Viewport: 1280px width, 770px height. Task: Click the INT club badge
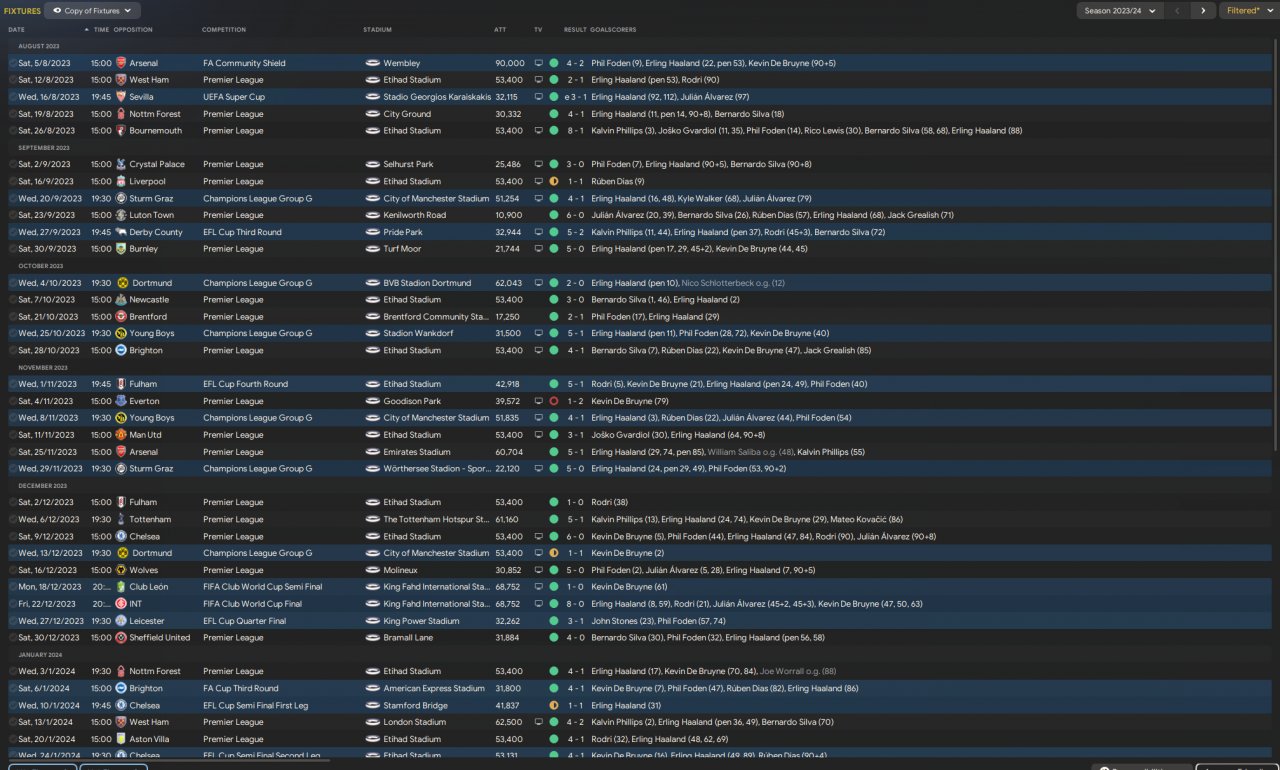[121, 605]
